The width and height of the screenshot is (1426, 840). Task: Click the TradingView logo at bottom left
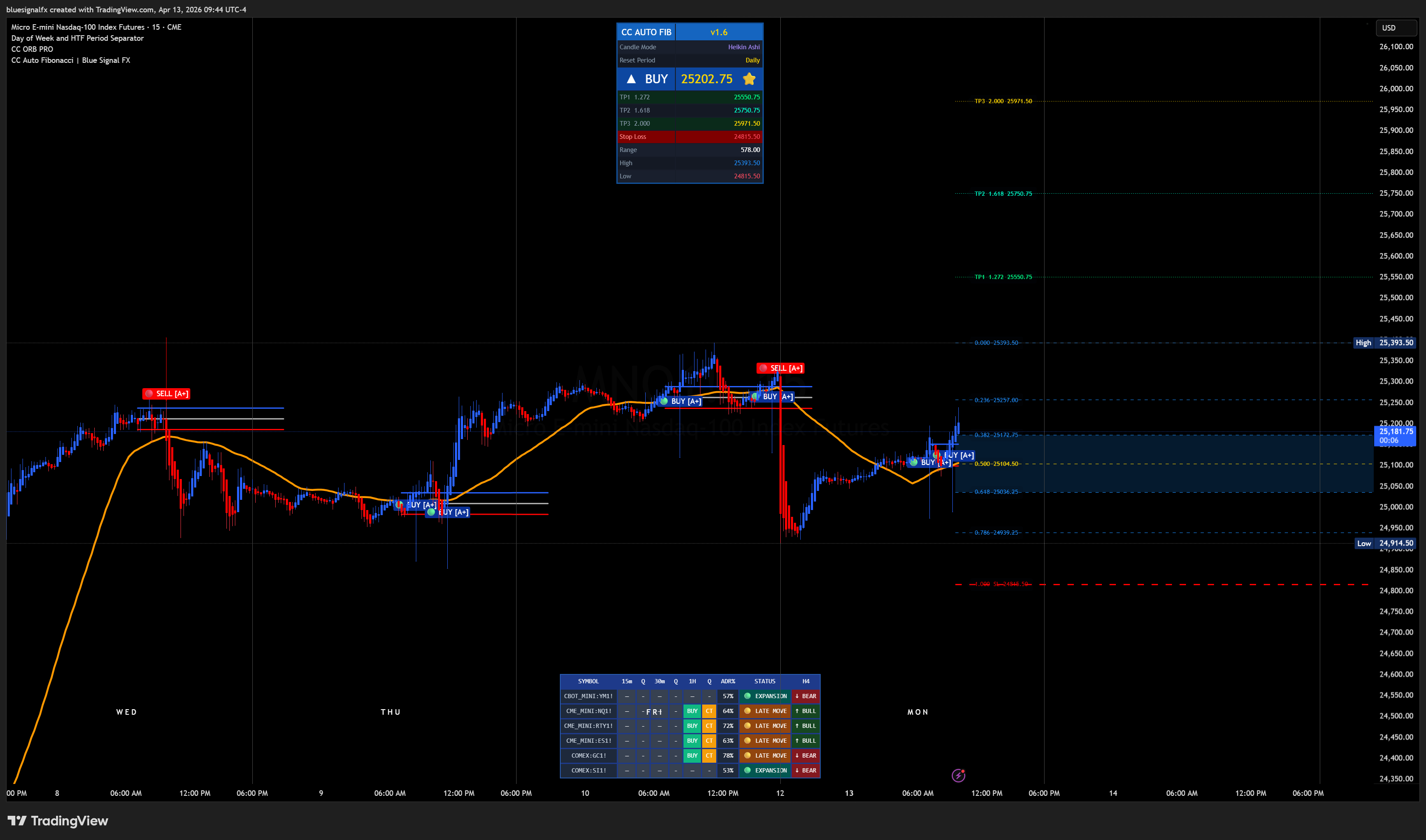pos(58,821)
